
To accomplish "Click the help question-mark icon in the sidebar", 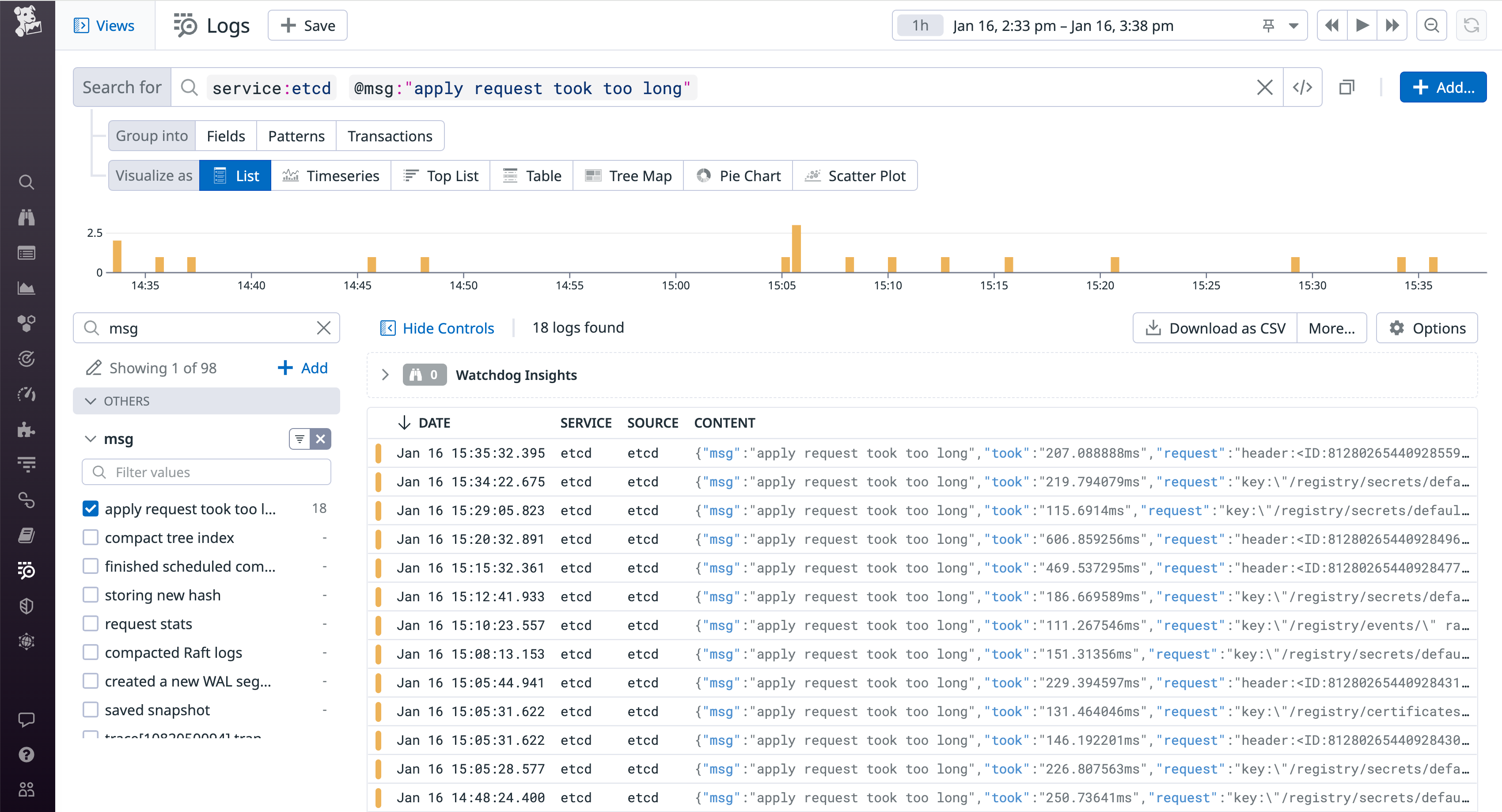I will click(27, 754).
